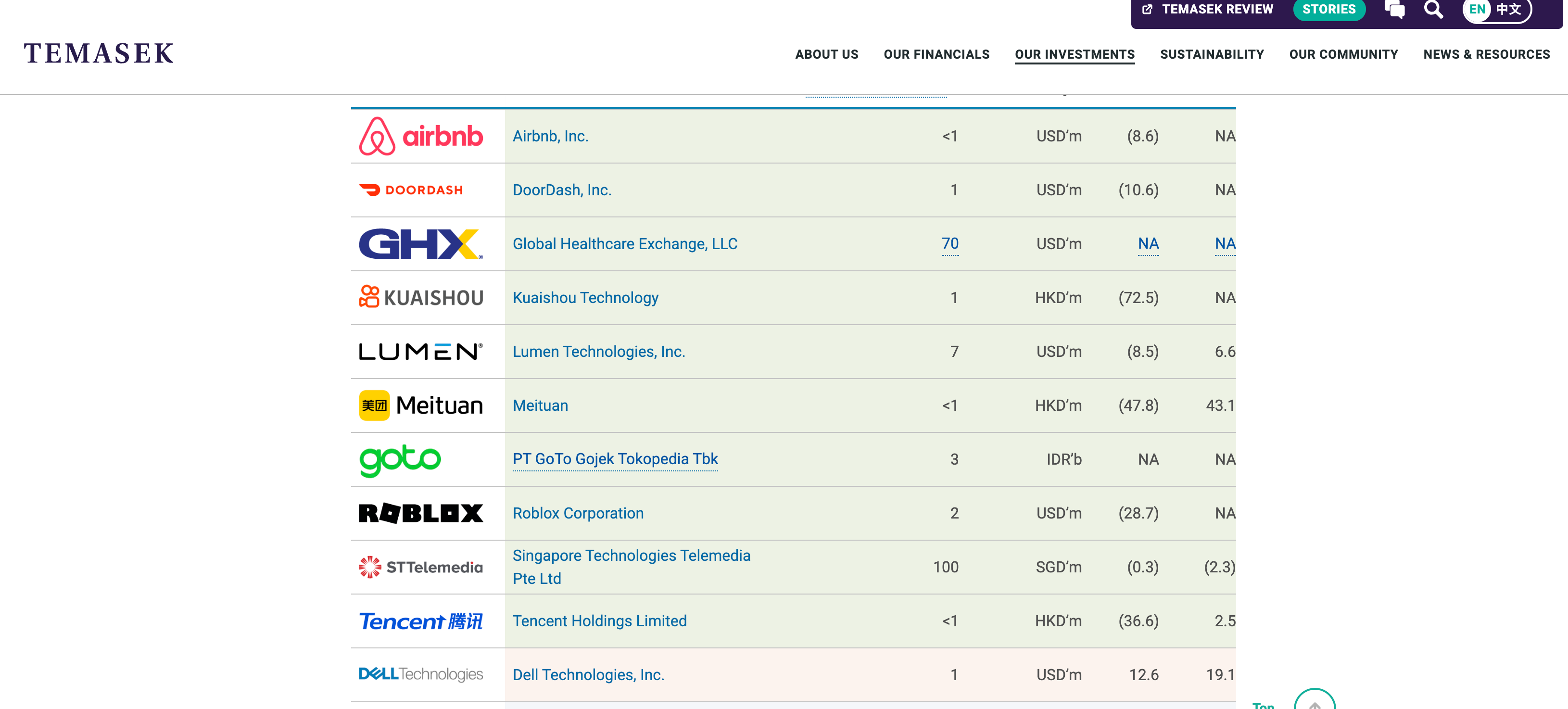The width and height of the screenshot is (1568, 709).
Task: Click the GoTo logo
Action: pyautogui.click(x=400, y=460)
